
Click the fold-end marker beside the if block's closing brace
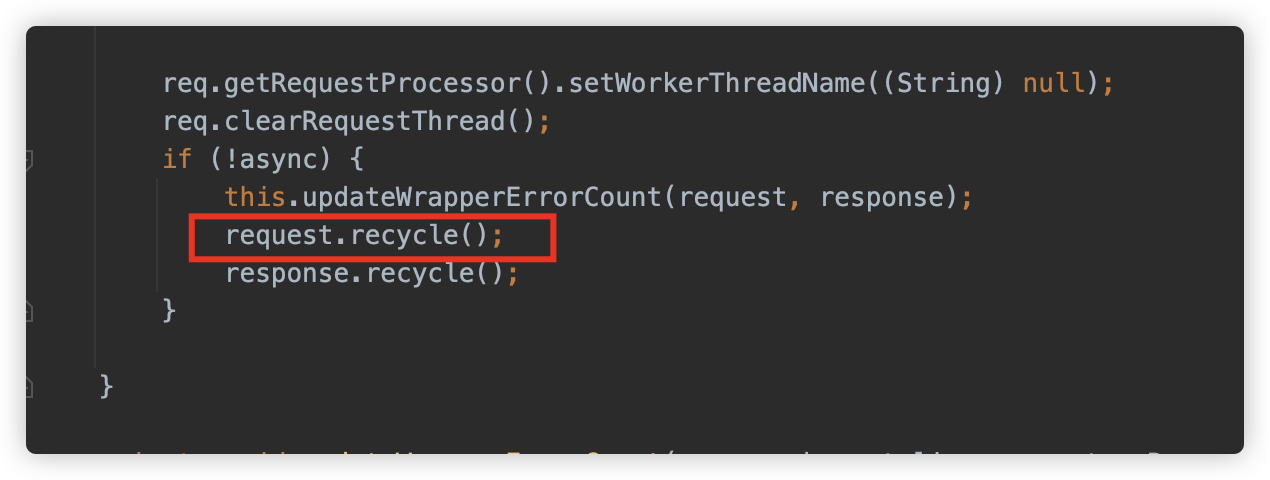(30, 311)
